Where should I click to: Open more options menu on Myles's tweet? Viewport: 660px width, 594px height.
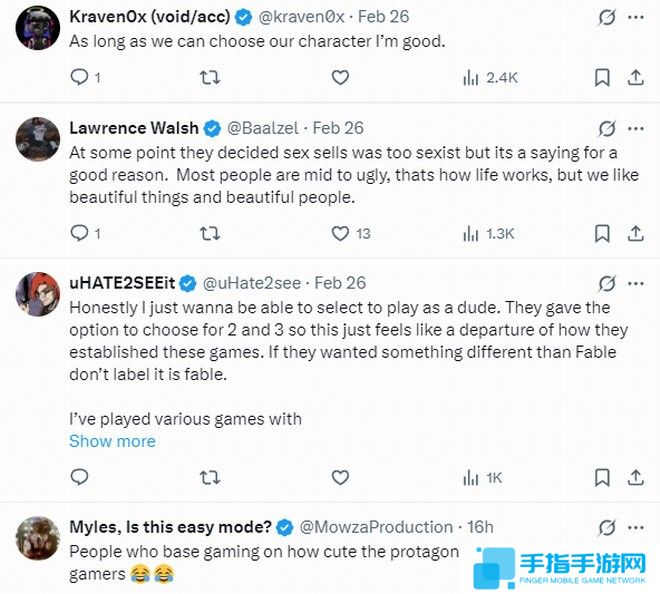tap(636, 527)
